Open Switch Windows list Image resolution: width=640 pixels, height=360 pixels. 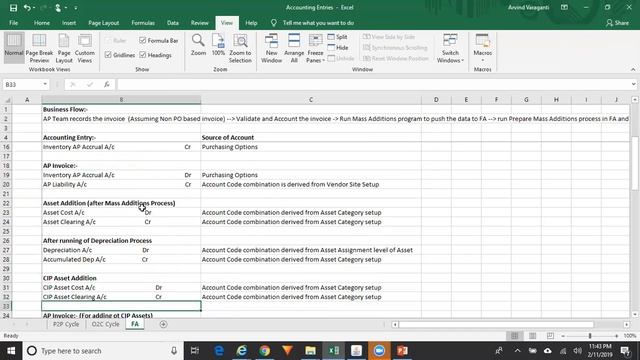(x=450, y=48)
